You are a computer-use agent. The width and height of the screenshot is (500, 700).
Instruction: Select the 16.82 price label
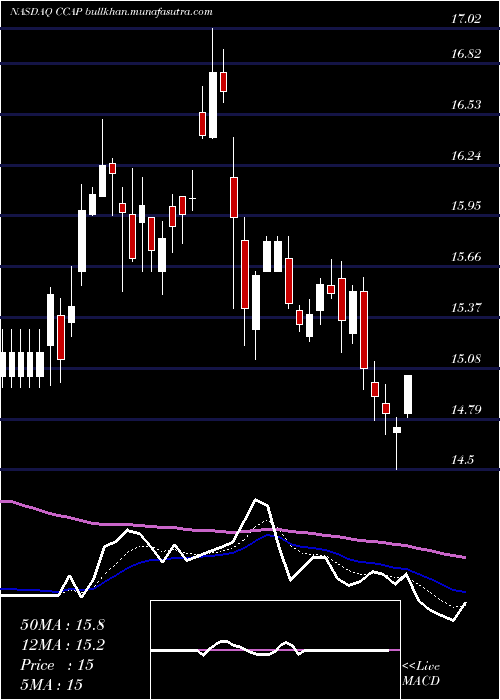point(466,54)
